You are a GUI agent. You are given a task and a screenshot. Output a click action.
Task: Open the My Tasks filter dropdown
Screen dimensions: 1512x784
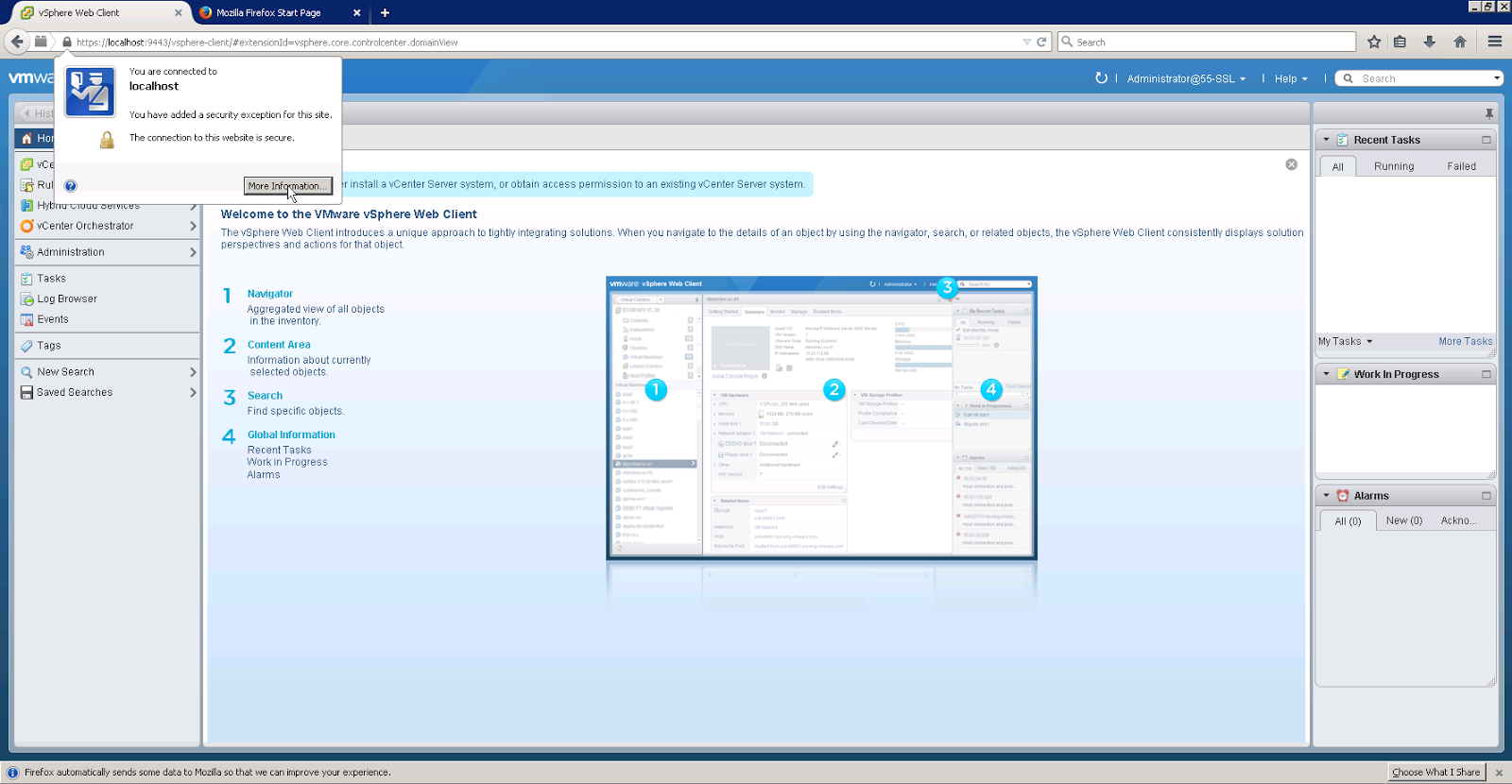tap(1346, 342)
